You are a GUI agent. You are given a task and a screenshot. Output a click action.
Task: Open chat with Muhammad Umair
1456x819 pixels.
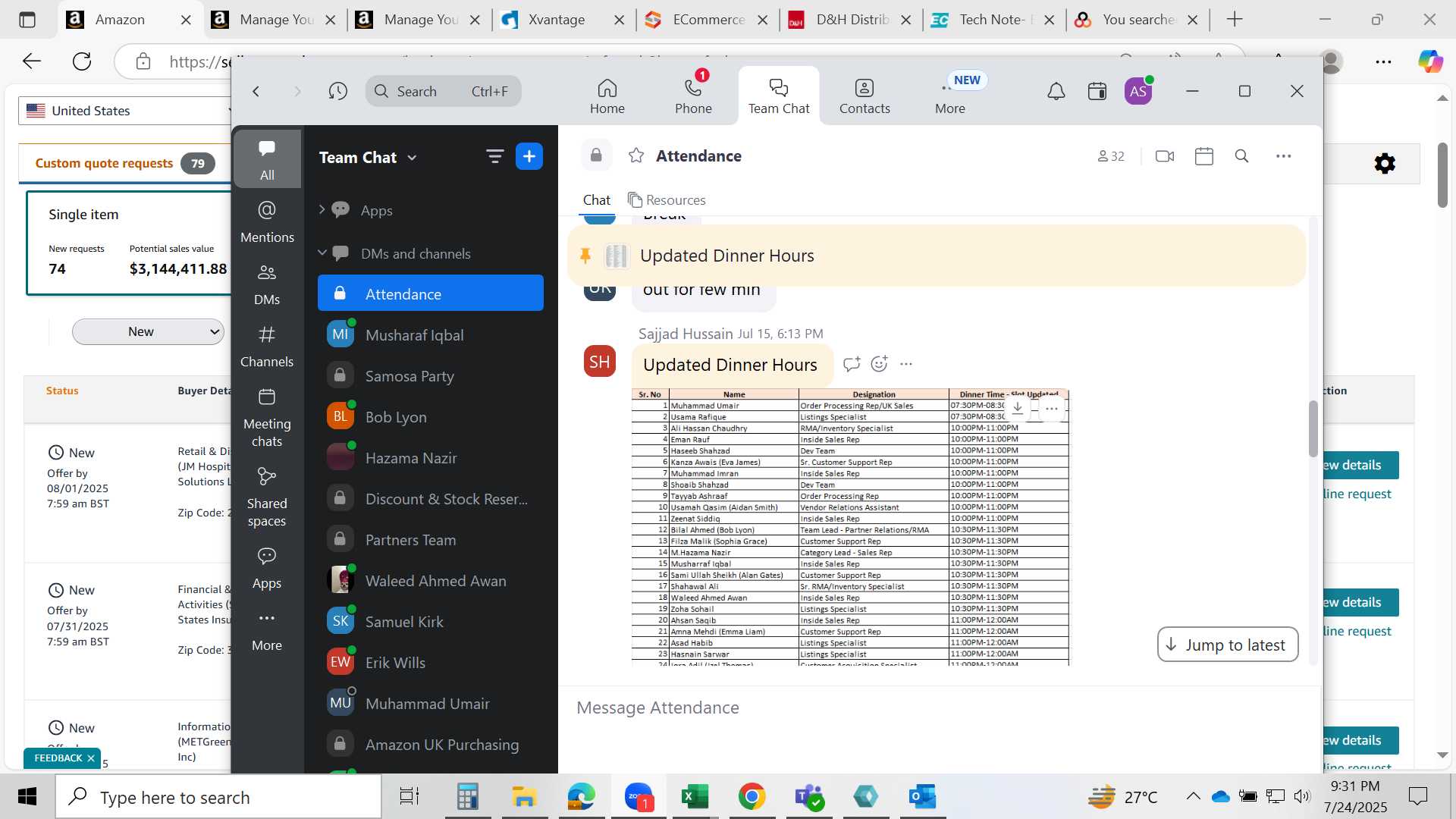tap(430, 703)
